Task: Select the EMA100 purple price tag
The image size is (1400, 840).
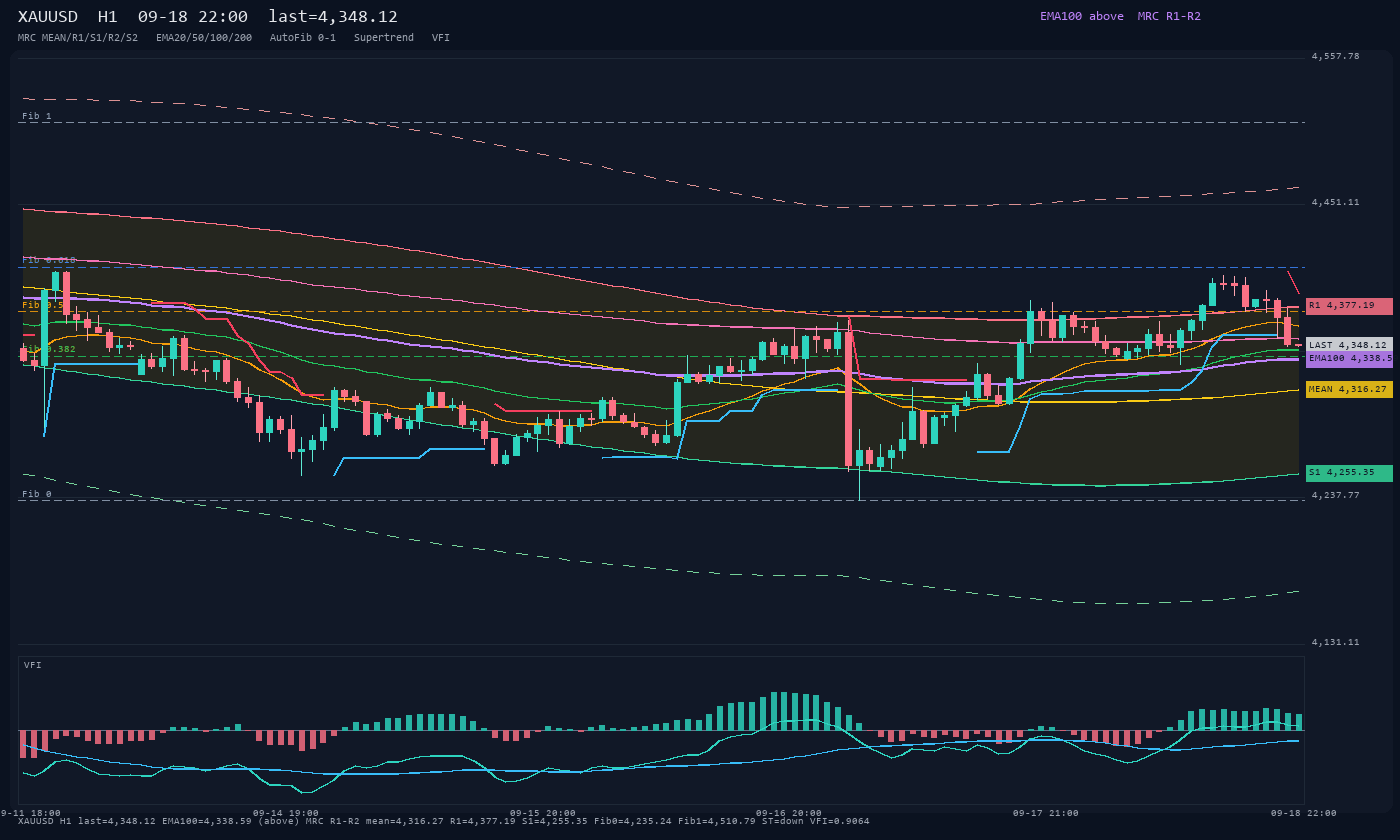Action: [1349, 359]
